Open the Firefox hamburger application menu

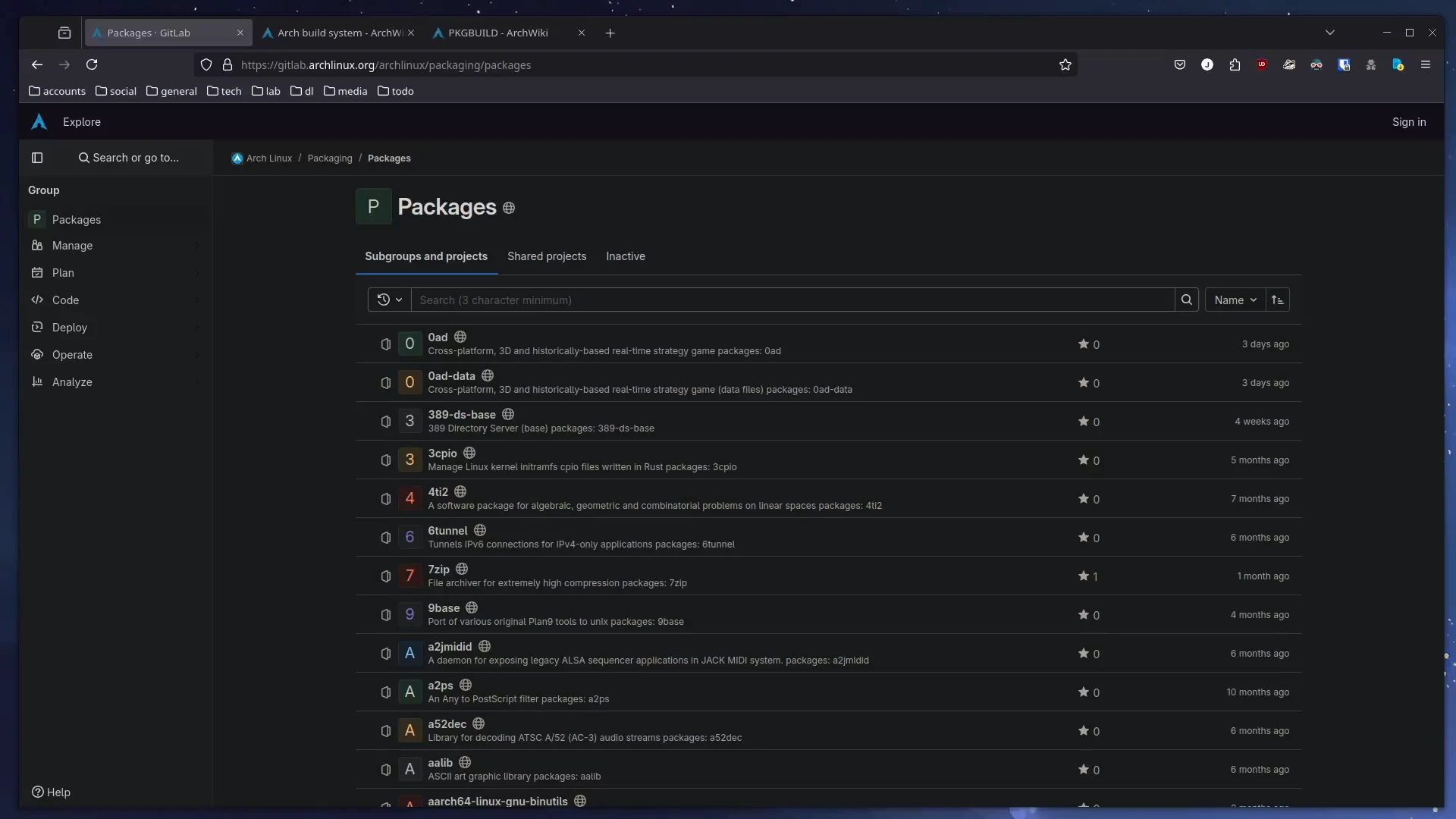click(x=1426, y=65)
